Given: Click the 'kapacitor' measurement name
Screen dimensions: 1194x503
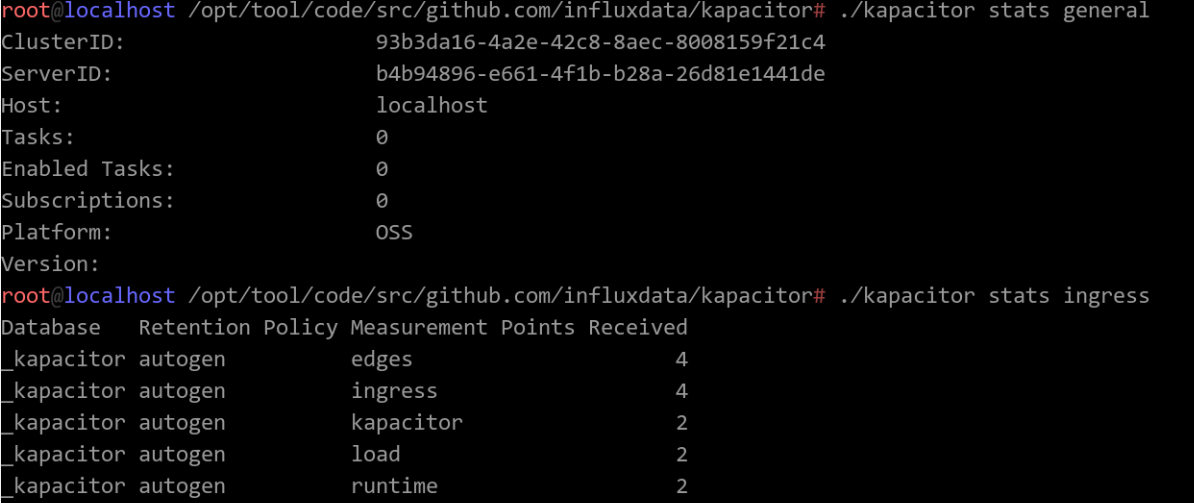Looking at the screenshot, I should coord(407,422).
